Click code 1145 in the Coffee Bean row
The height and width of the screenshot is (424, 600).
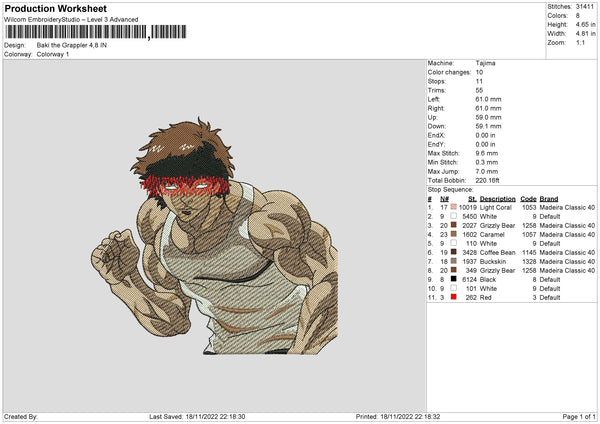[529, 253]
